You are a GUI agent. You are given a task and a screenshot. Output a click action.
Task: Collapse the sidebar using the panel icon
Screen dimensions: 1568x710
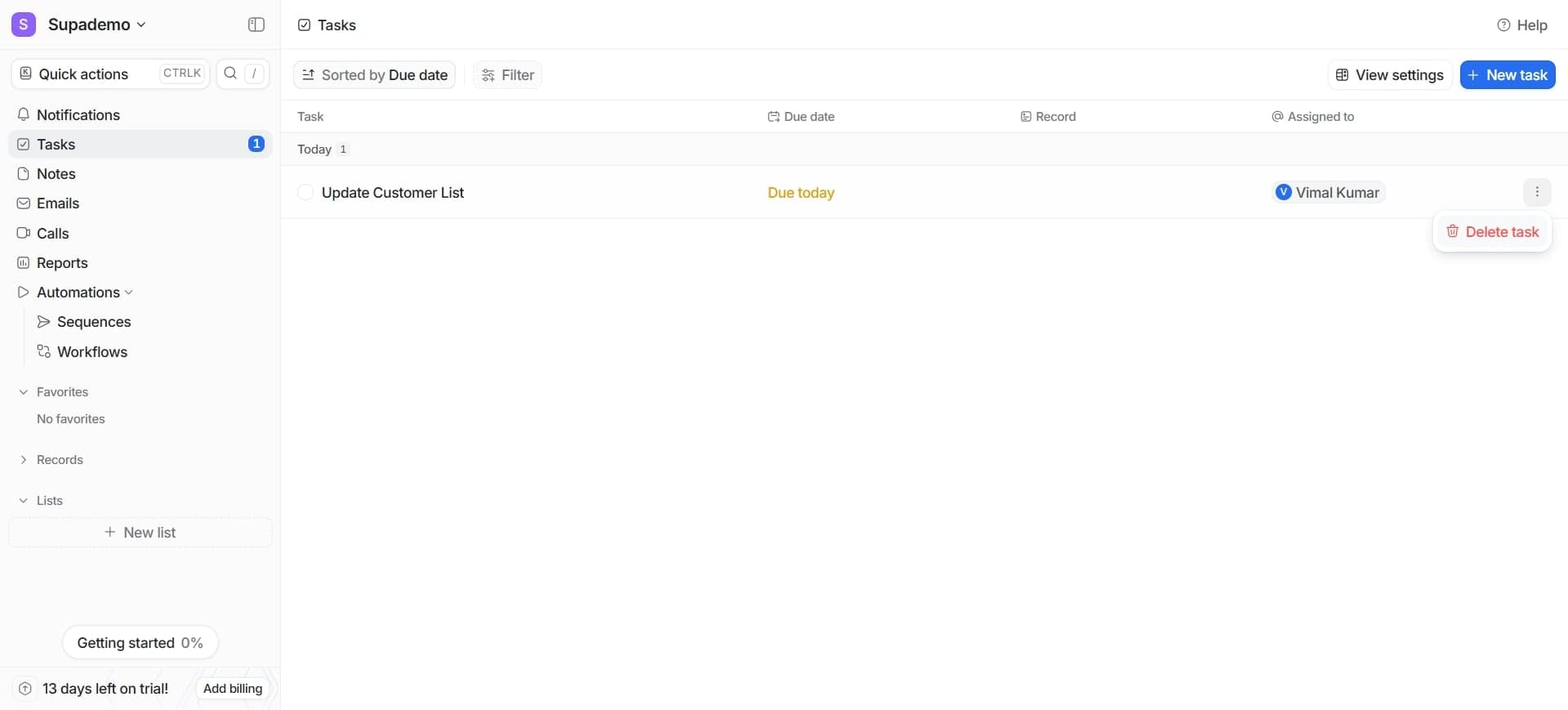256,25
